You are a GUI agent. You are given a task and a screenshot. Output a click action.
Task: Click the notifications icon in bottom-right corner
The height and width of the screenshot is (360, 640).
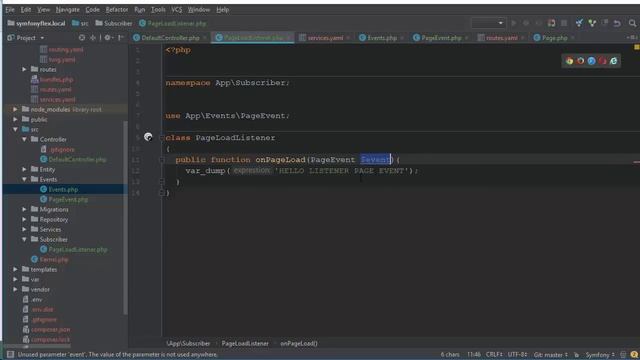tap(634, 354)
